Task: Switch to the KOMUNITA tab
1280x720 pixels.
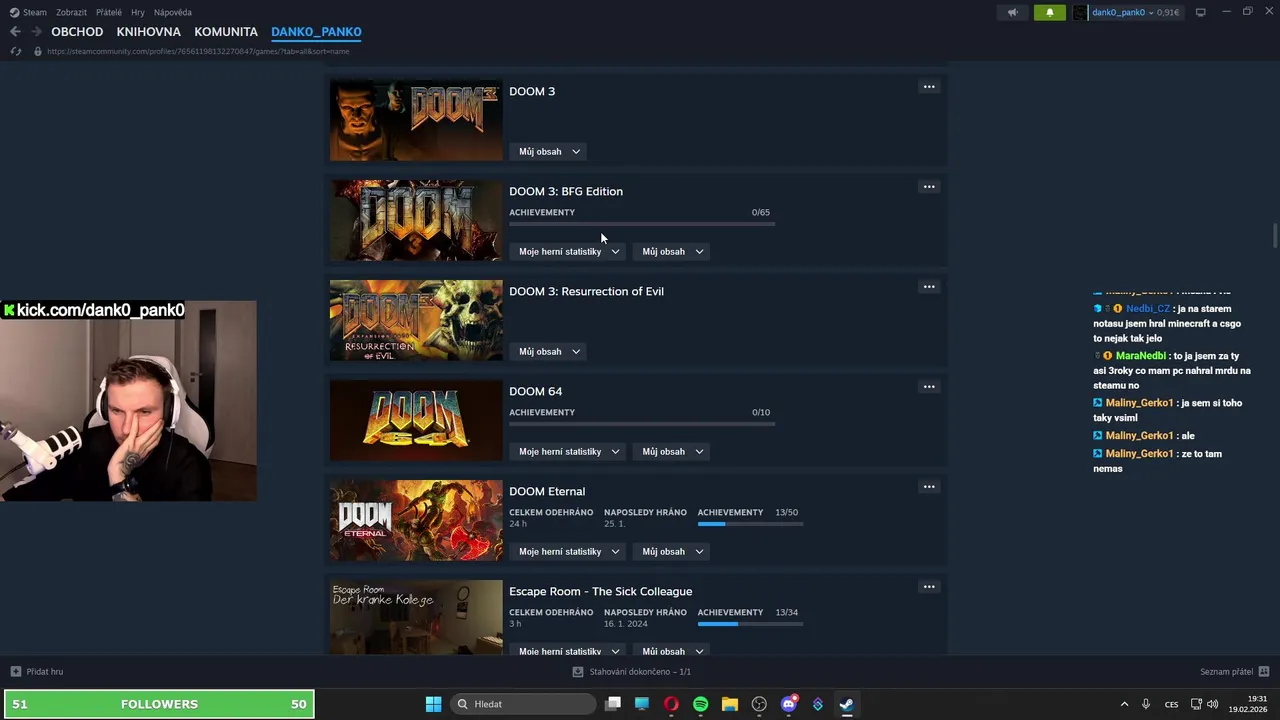Action: click(x=226, y=32)
